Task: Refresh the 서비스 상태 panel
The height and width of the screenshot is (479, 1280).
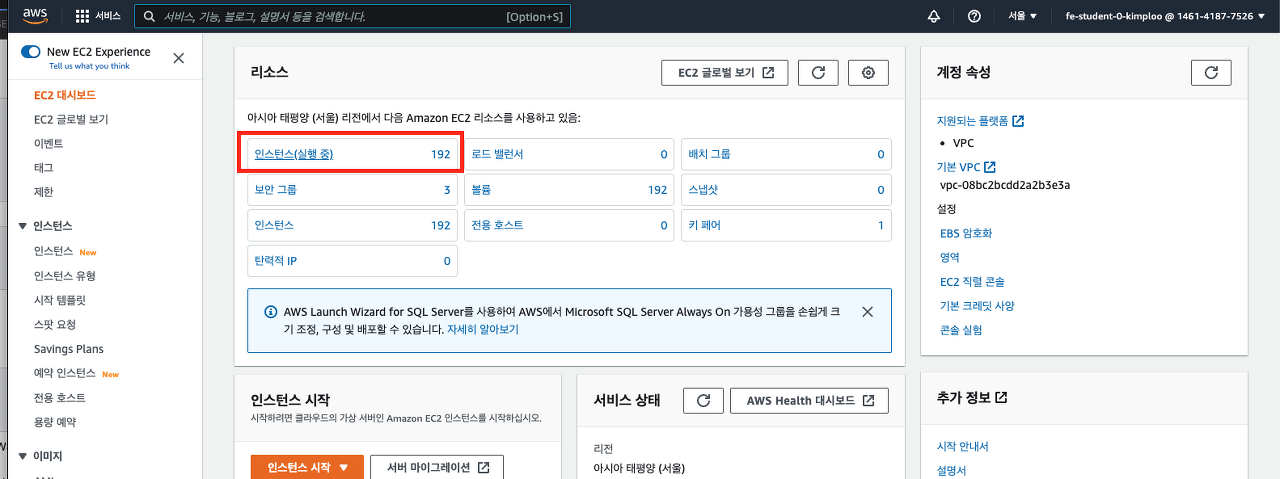Action: (x=703, y=400)
